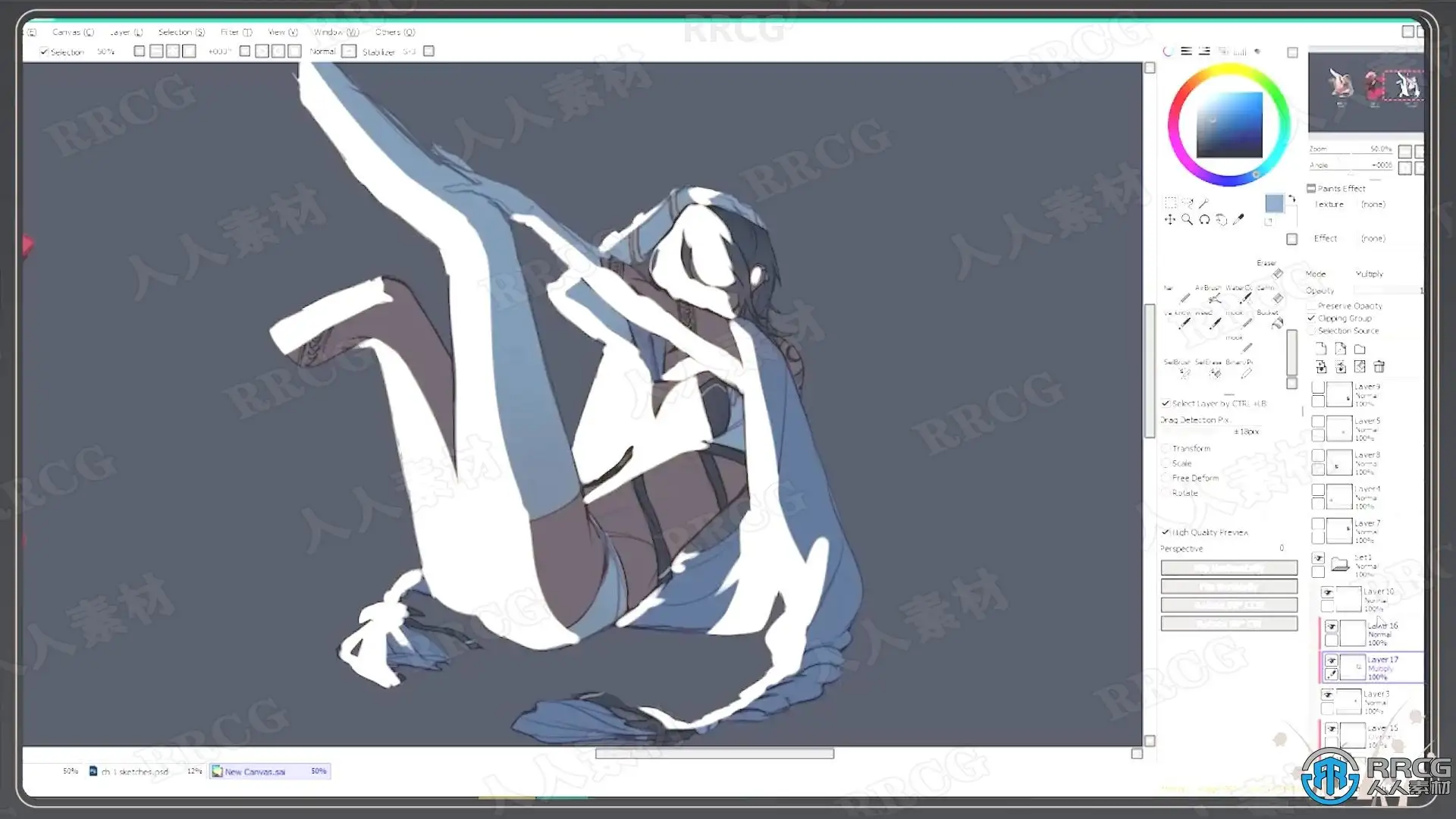
Task: Click the foreground color swatch
Action: 1274,203
